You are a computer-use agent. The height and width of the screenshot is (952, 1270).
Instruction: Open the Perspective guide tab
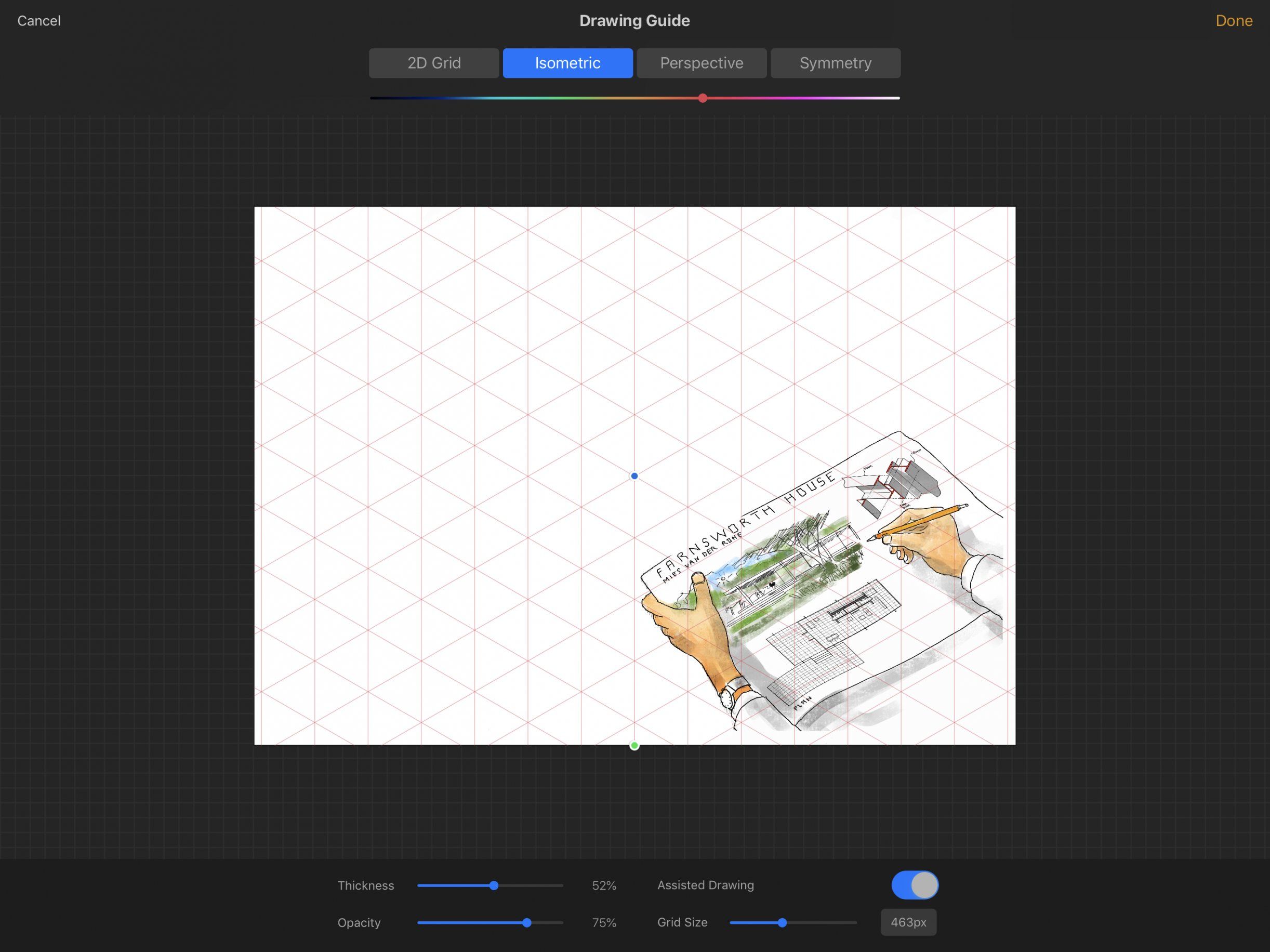point(702,63)
